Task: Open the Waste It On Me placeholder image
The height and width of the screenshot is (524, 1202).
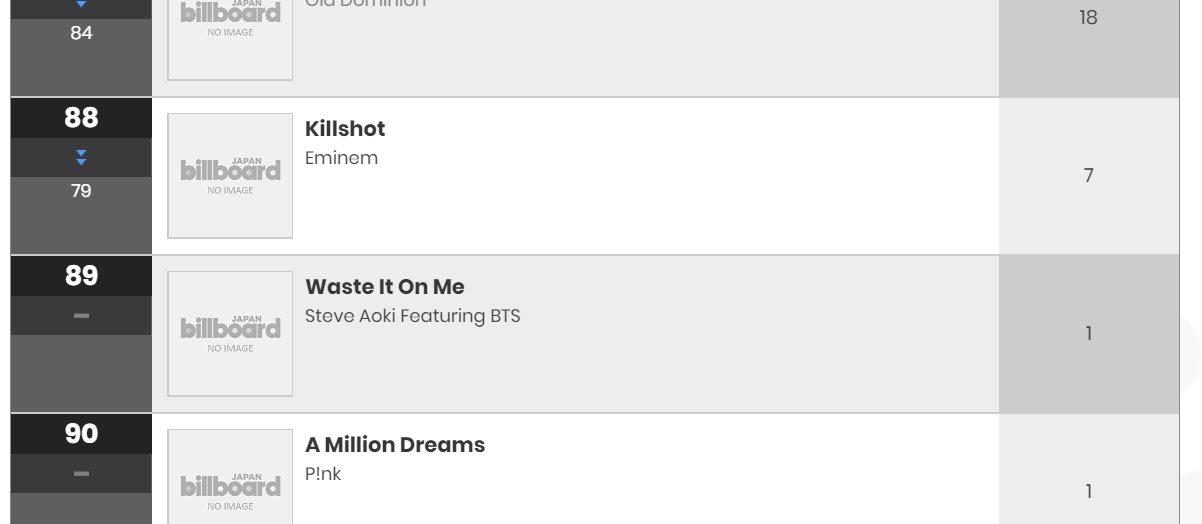Action: coord(230,334)
